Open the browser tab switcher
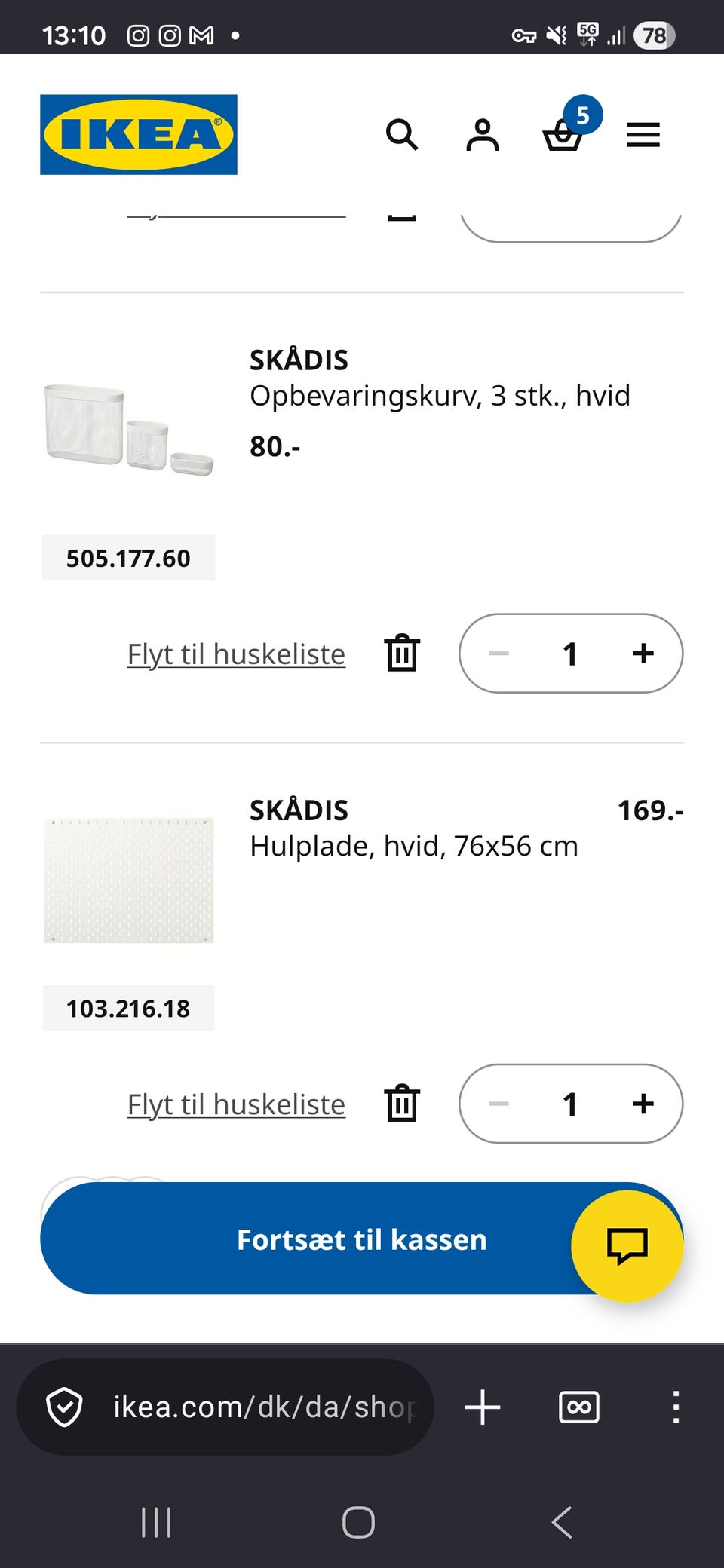Image resolution: width=724 pixels, height=1568 pixels. [x=579, y=1407]
